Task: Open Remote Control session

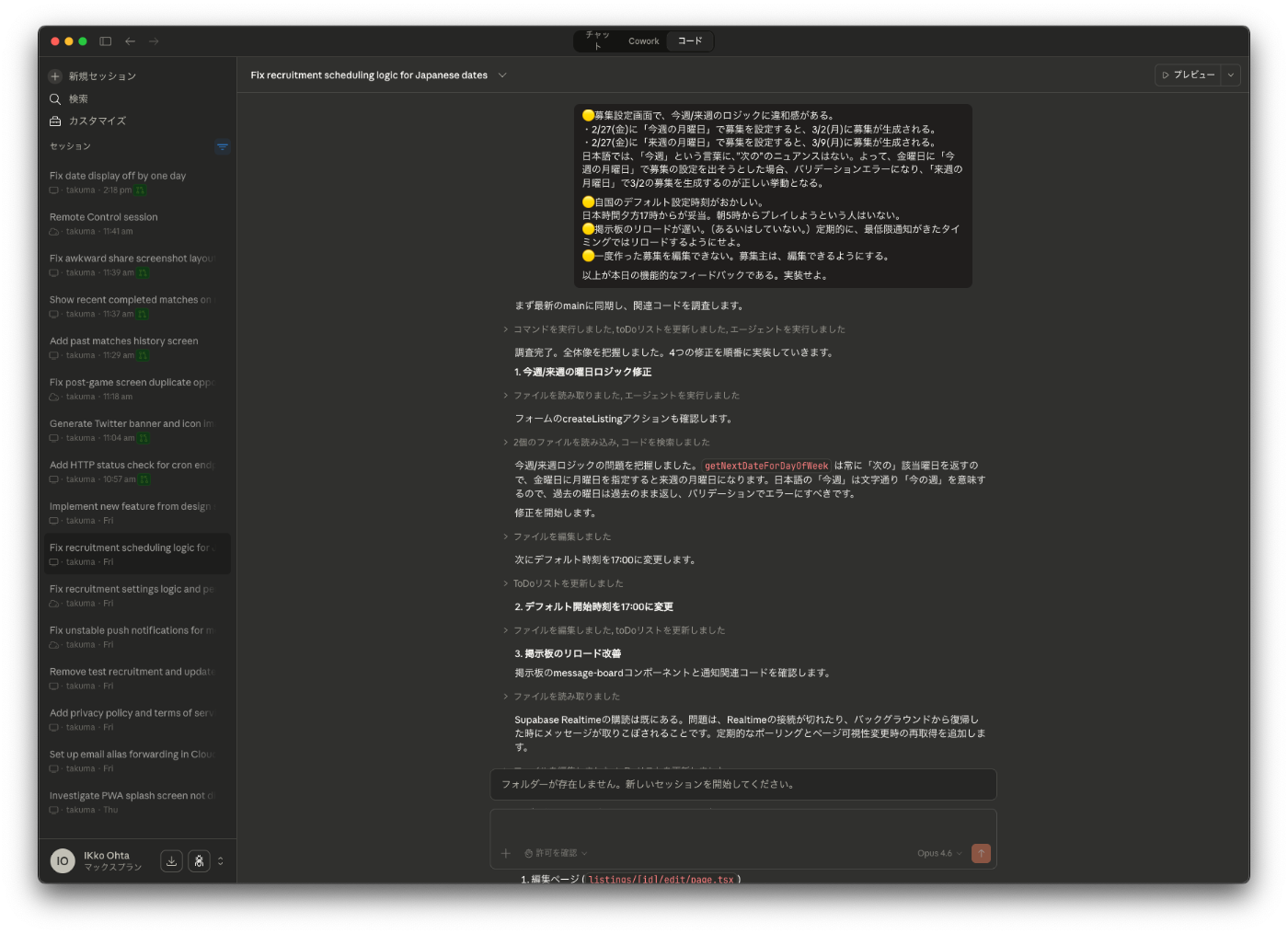Action: click(135, 224)
